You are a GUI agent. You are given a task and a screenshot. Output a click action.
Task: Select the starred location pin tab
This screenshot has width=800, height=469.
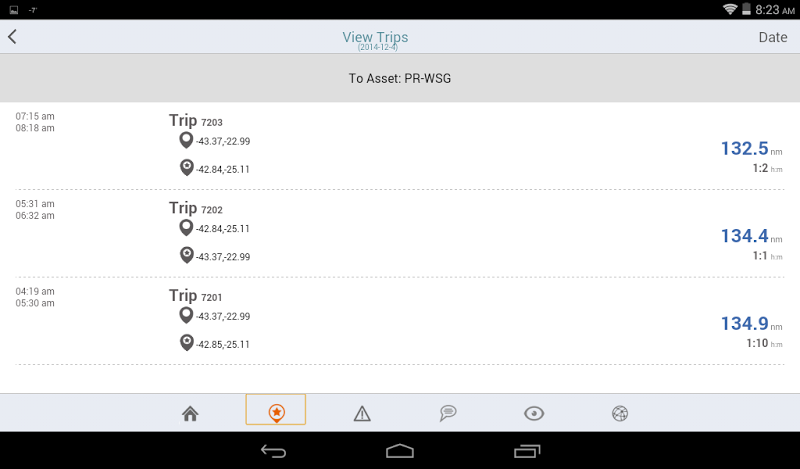pos(276,409)
